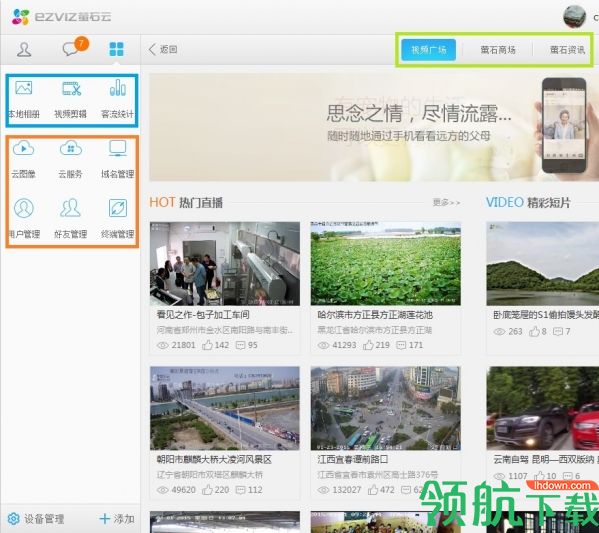Click title 哈尔滨市方正县方正湖莲花池
The width and height of the screenshot is (599, 533).
375,315
